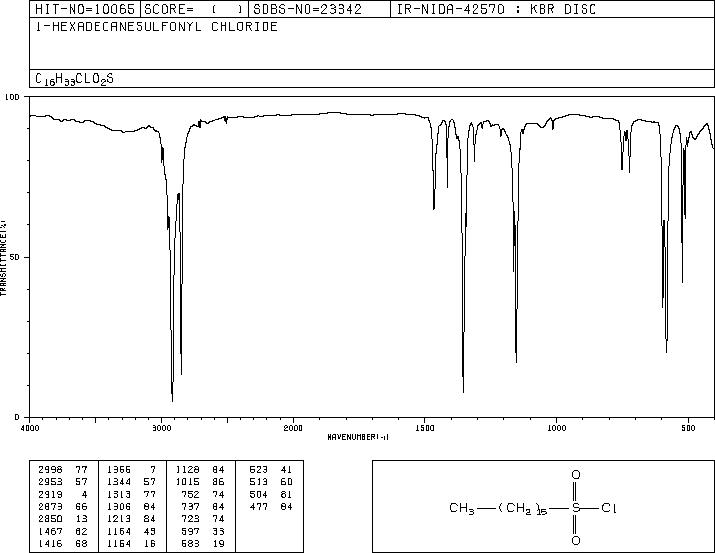The height and width of the screenshot is (553, 715).
Task: Click peak table wavenumber 1015
Action: [x=187, y=482]
